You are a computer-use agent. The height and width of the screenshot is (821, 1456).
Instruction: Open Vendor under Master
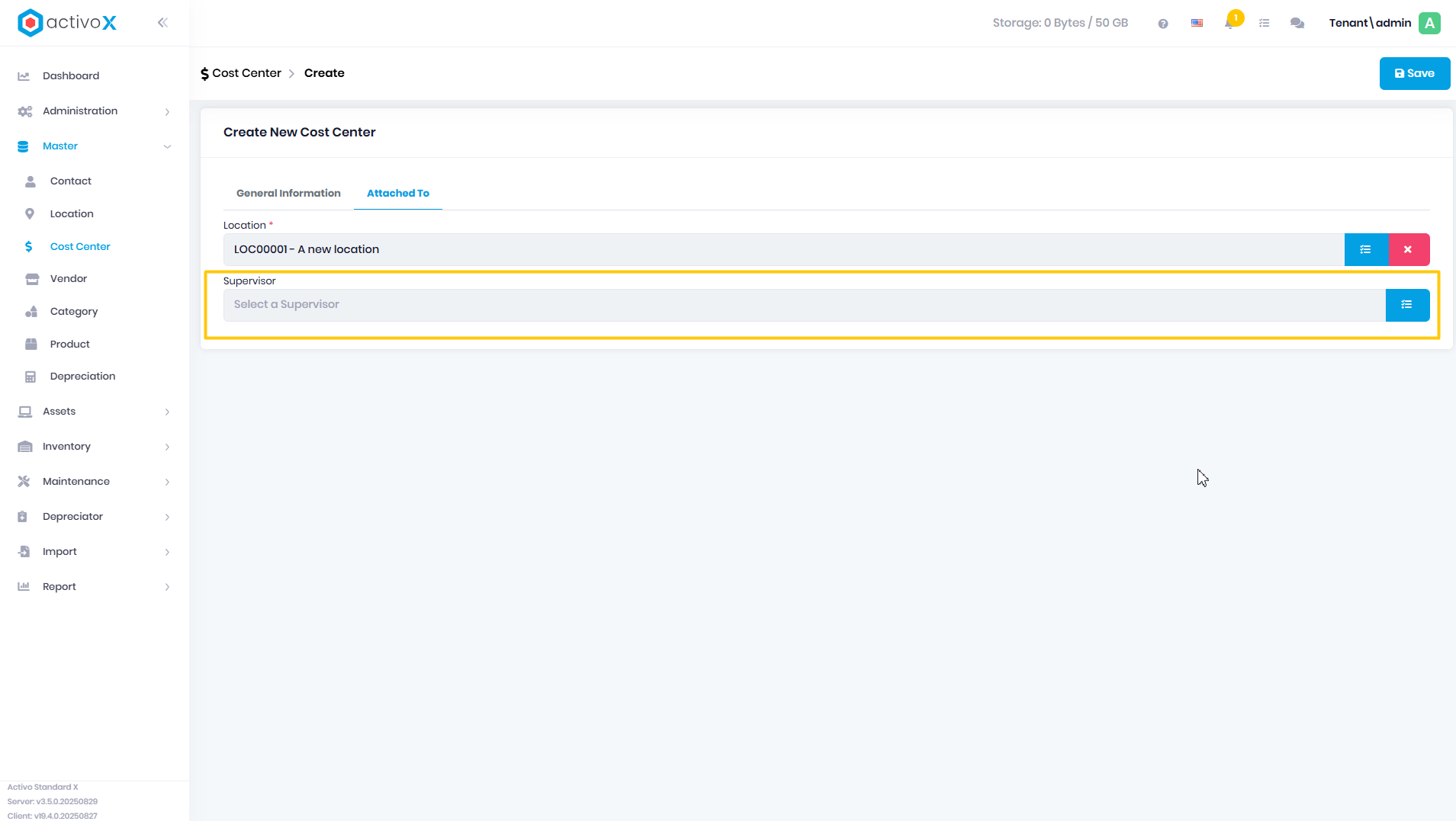pos(69,279)
